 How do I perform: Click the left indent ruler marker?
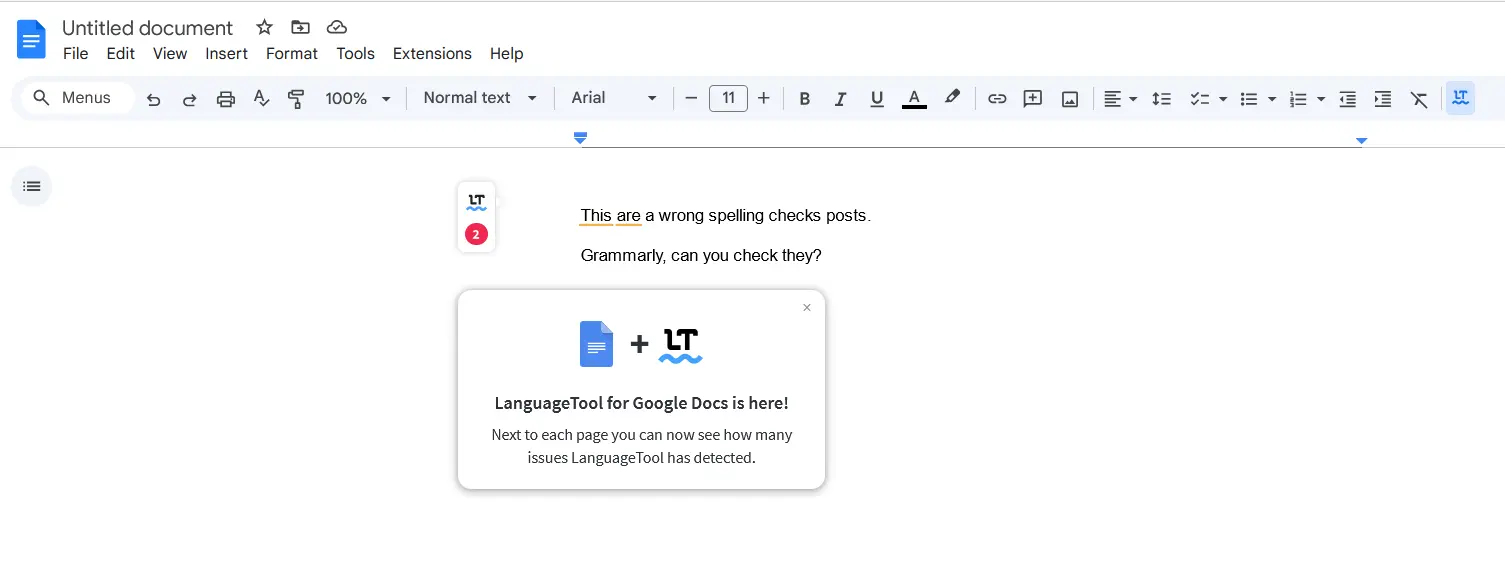point(580,138)
